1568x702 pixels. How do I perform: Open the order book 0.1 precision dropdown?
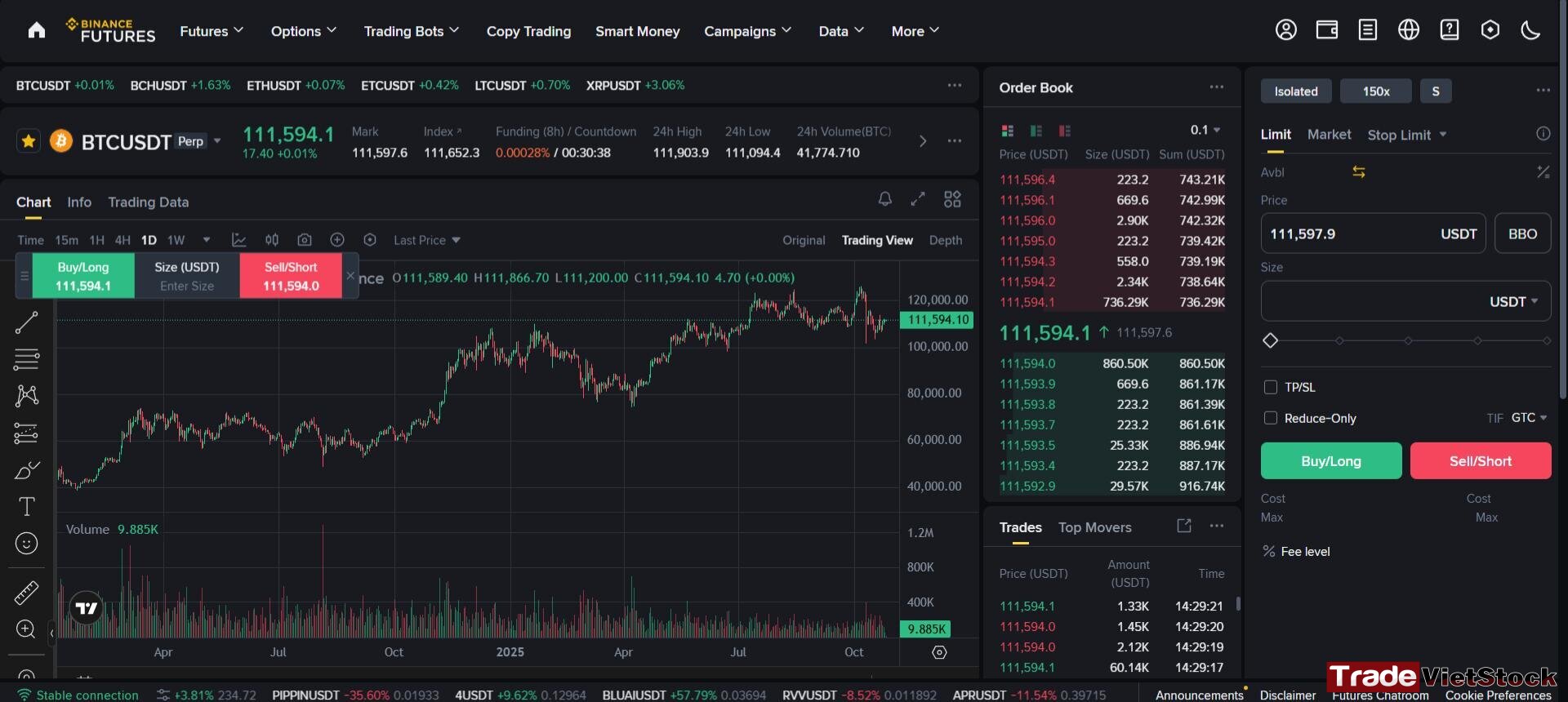[1205, 131]
